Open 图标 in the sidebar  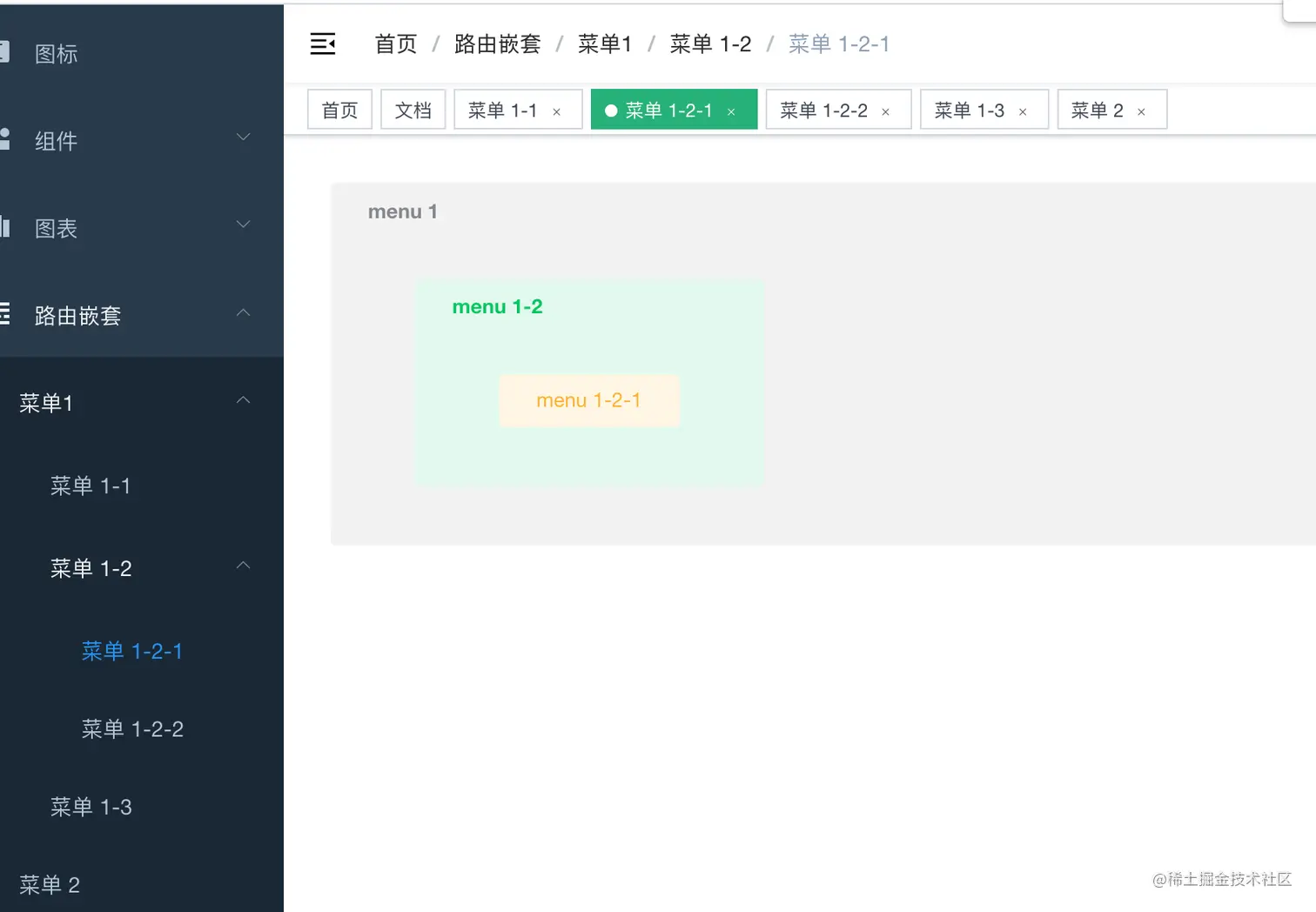(x=142, y=53)
